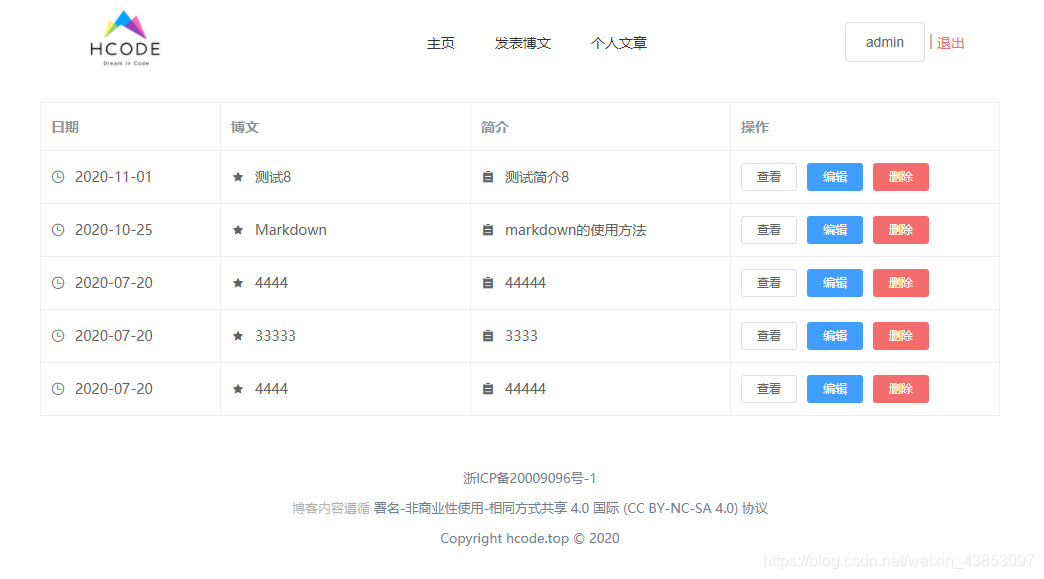Select the date 2020-11-01
The height and width of the screenshot is (579, 1044).
point(113,177)
